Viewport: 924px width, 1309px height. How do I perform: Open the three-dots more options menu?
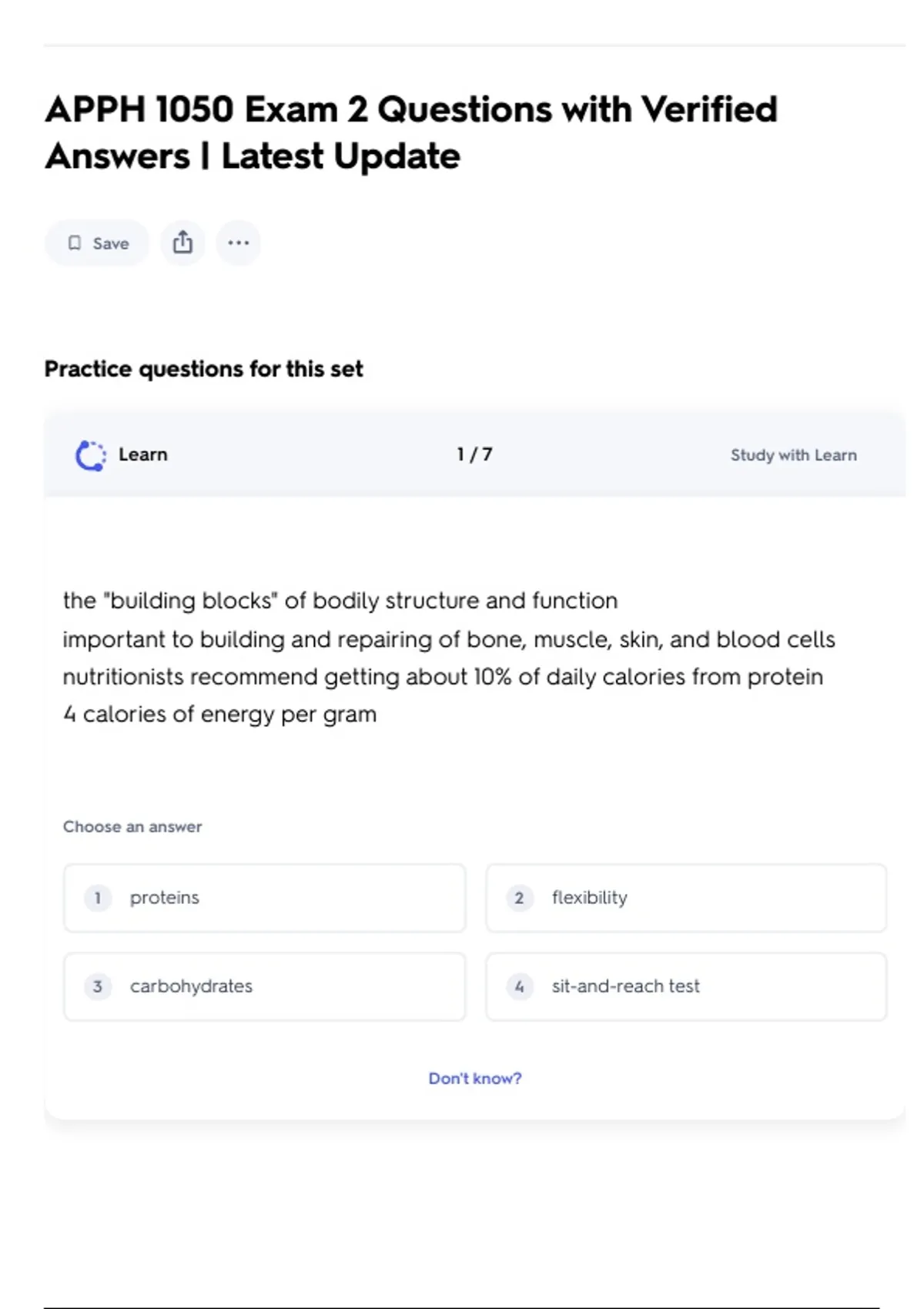click(239, 243)
